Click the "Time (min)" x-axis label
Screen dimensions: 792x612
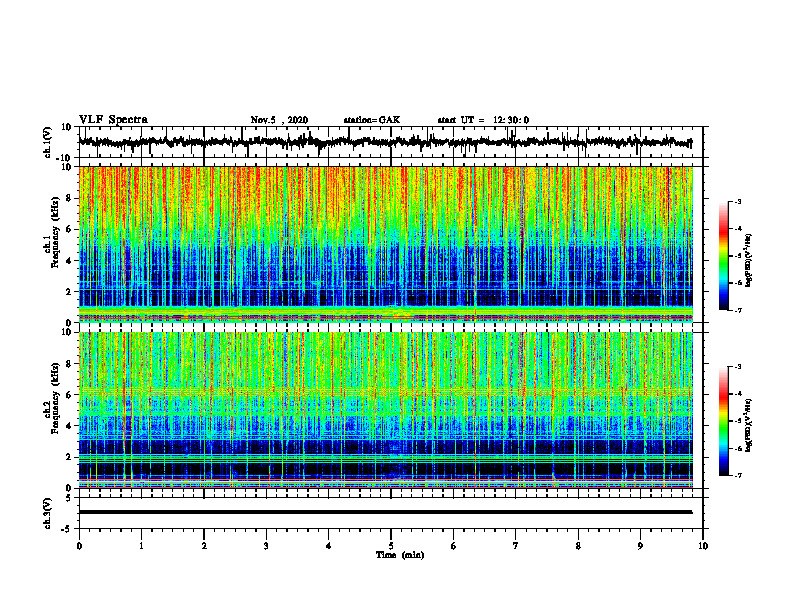[x=400, y=555]
